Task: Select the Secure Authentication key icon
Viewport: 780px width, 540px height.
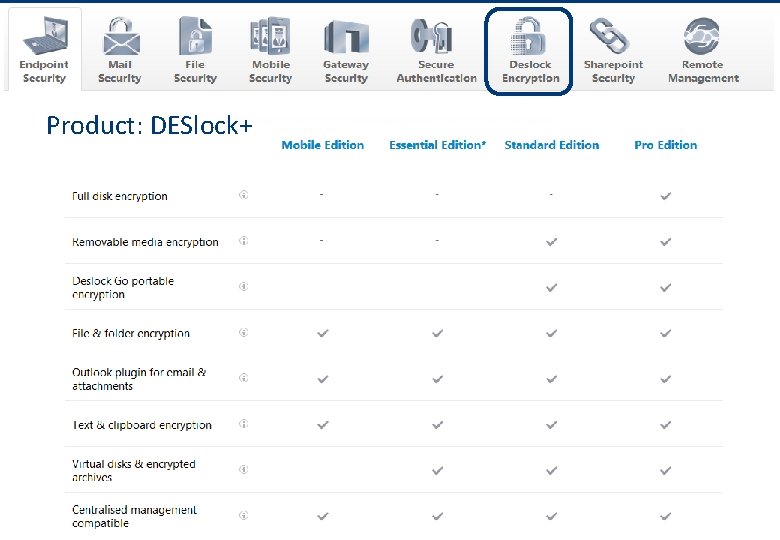Action: coord(436,38)
